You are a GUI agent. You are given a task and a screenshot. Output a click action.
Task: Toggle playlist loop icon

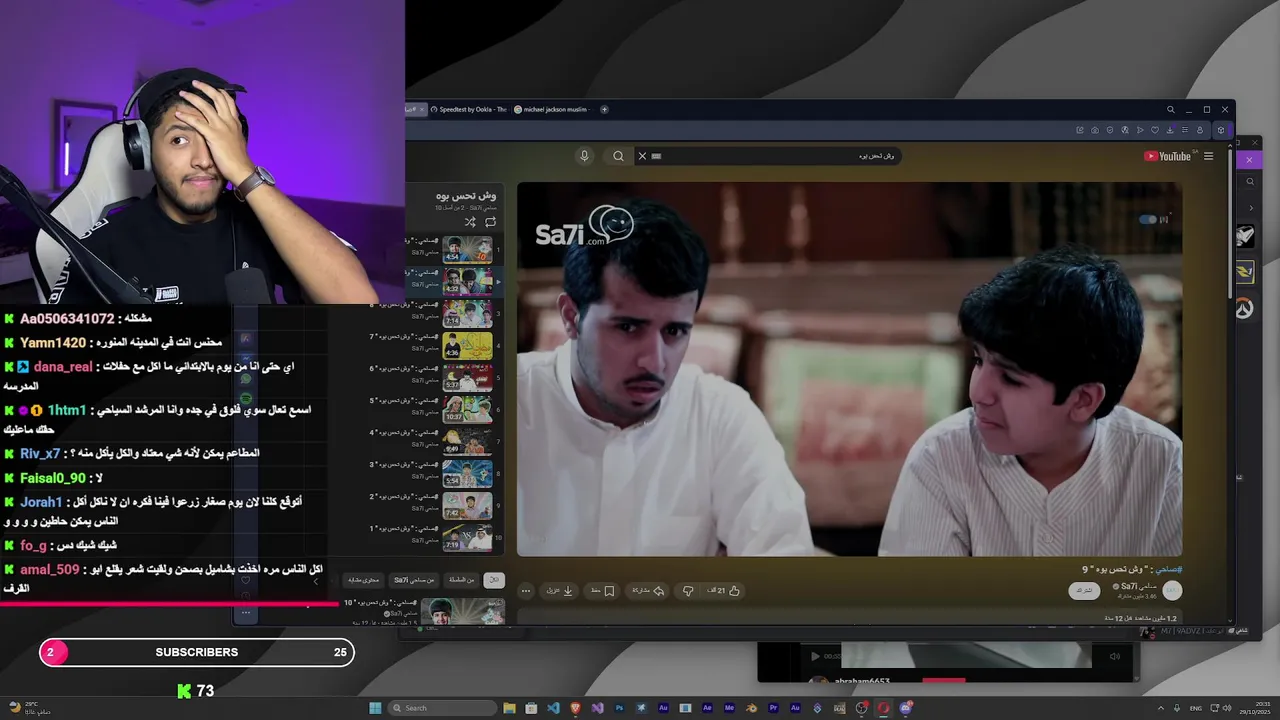click(490, 222)
